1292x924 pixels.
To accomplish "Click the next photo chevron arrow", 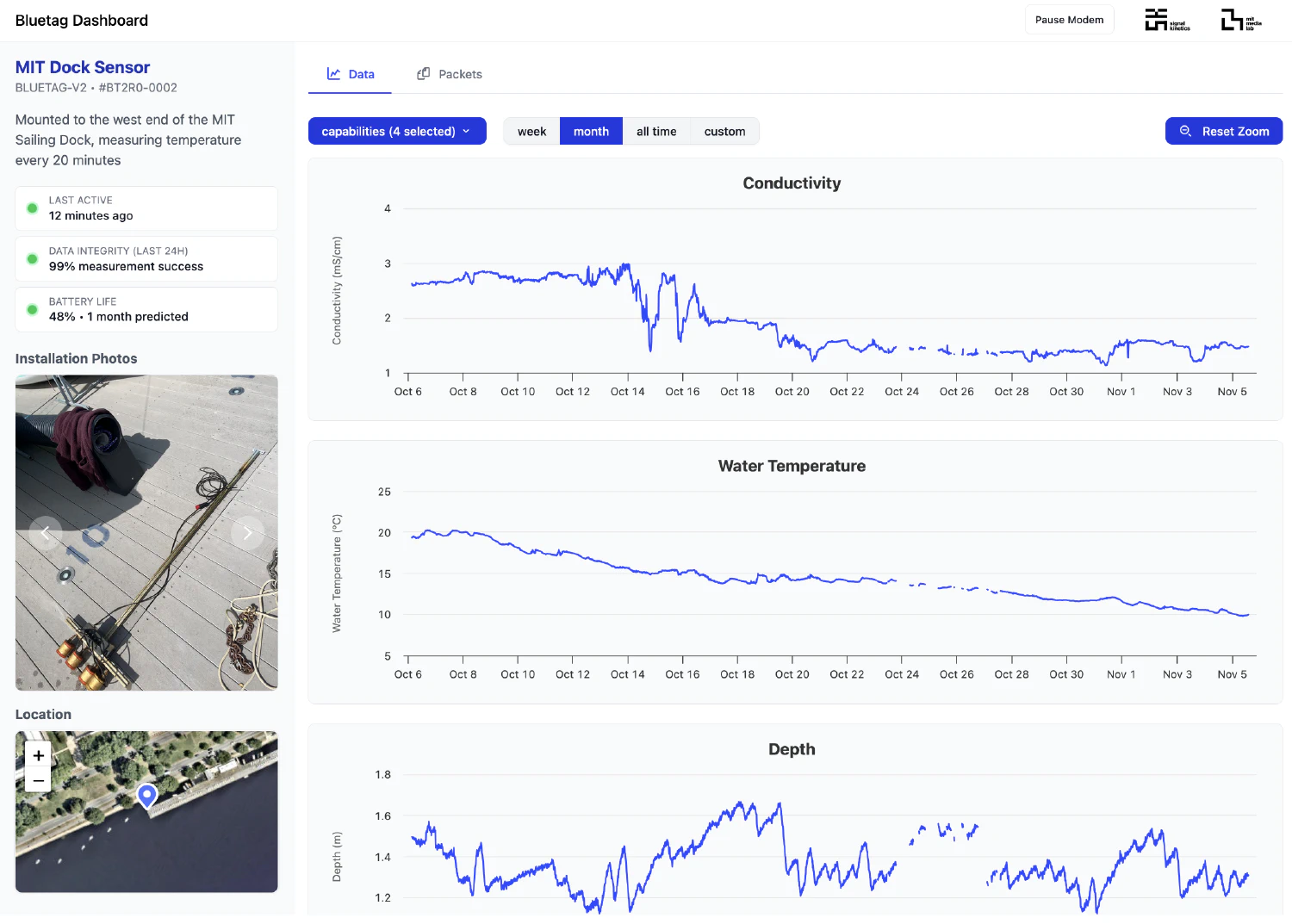I will (248, 532).
